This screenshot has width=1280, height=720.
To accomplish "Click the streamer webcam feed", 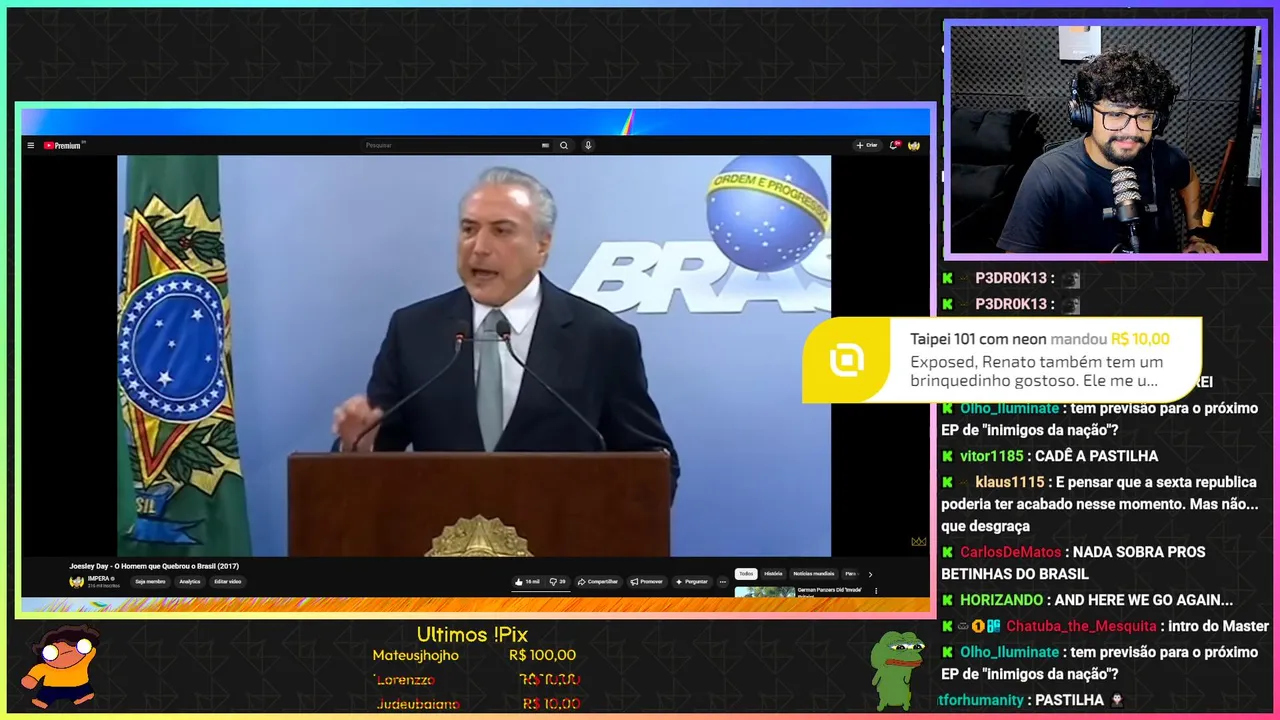I will click(x=1104, y=140).
